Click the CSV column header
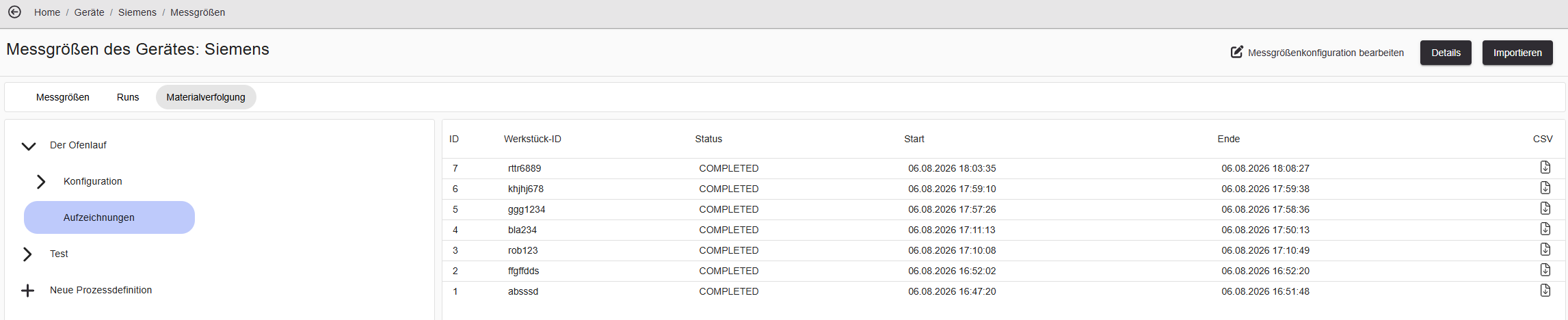This screenshot has height=320, width=1568. tap(1543, 139)
